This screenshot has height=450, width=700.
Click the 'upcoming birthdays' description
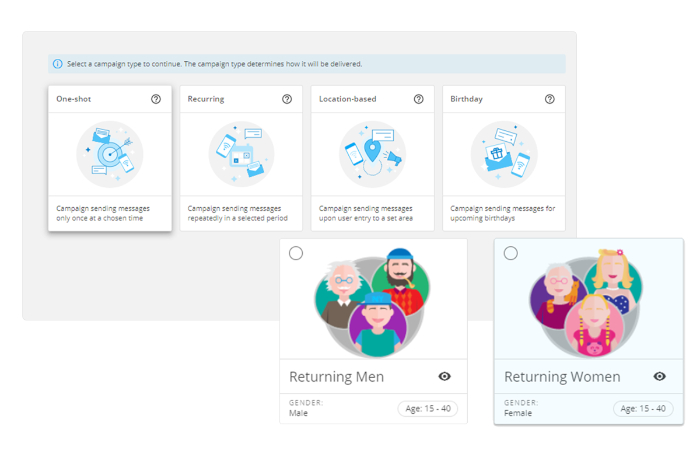(483, 218)
